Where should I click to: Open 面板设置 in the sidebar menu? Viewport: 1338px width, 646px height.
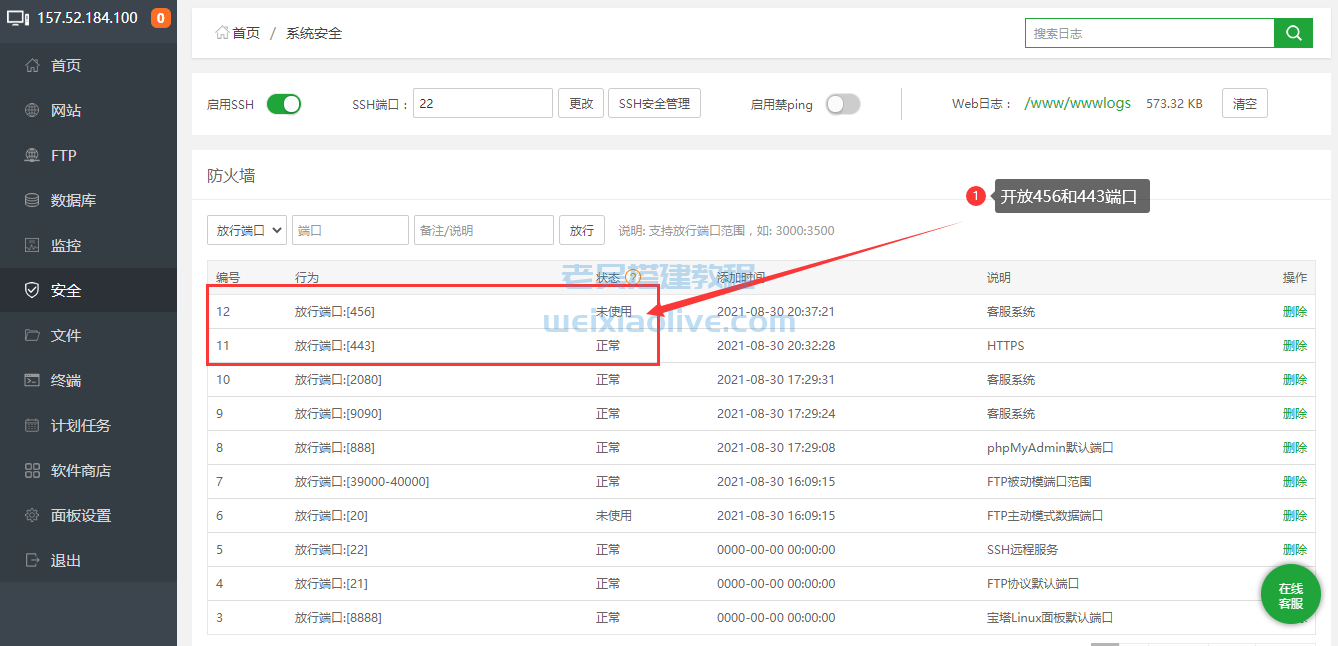[x=80, y=516]
